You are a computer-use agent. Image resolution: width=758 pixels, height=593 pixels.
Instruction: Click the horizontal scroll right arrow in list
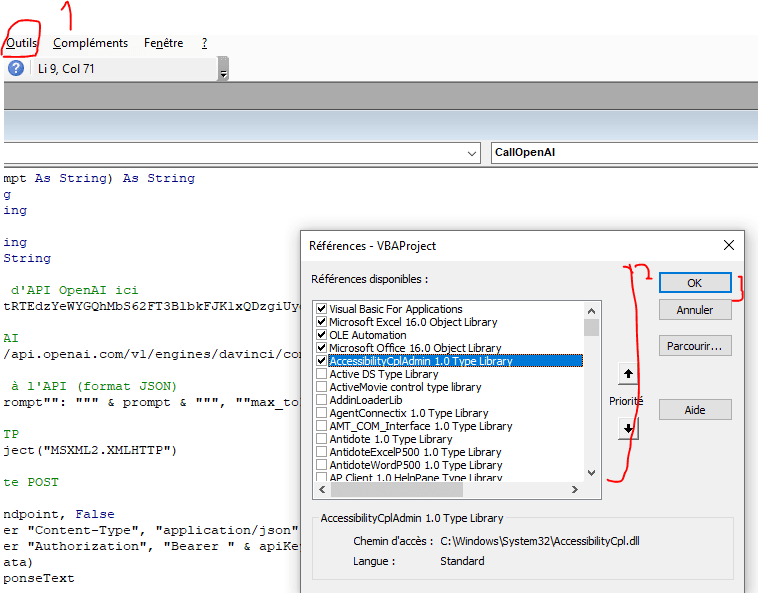tap(574, 490)
